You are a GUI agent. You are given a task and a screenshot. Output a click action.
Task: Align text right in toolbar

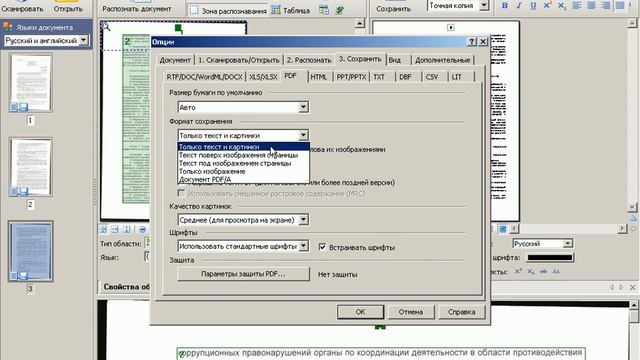tap(606, 5)
